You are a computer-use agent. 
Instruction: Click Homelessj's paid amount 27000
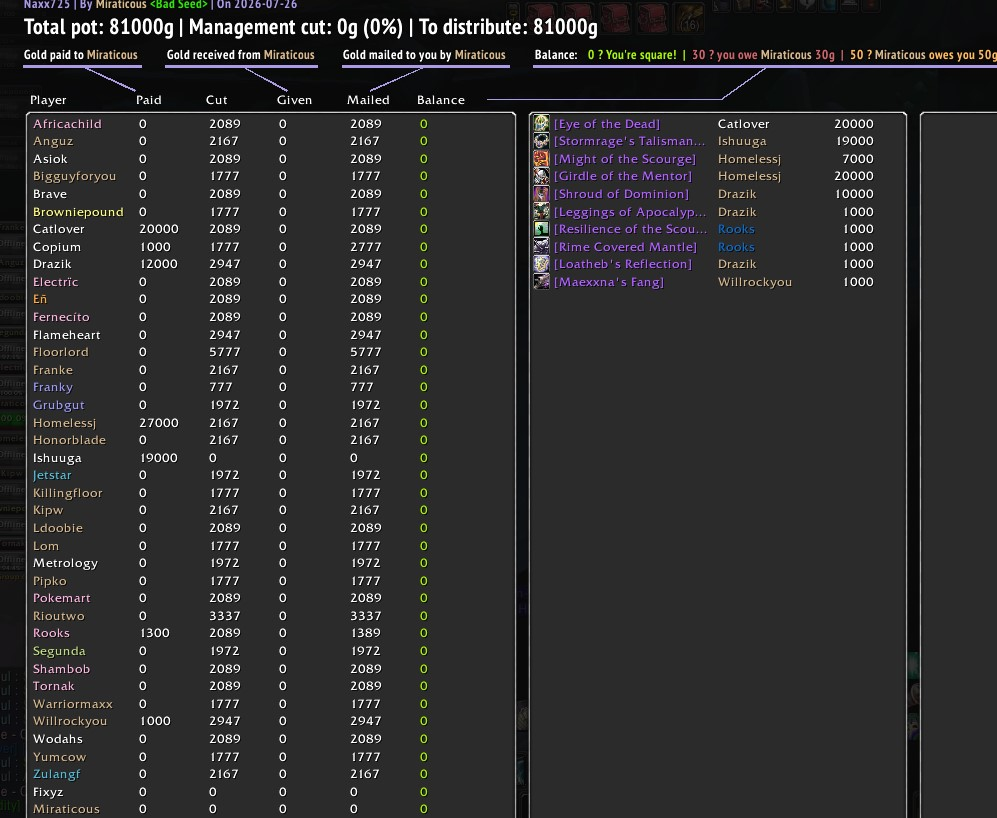click(x=159, y=422)
